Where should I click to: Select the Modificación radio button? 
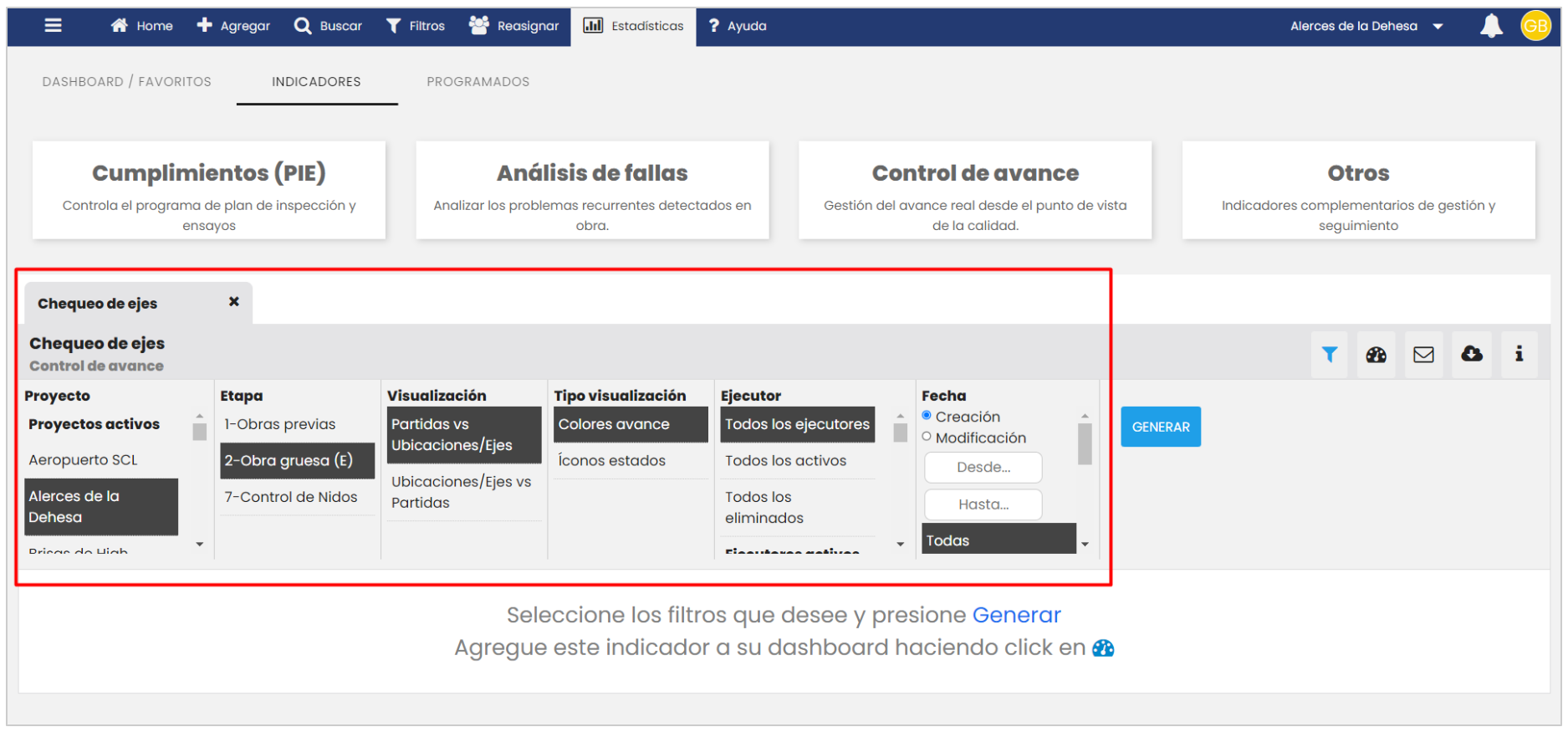pos(927,437)
